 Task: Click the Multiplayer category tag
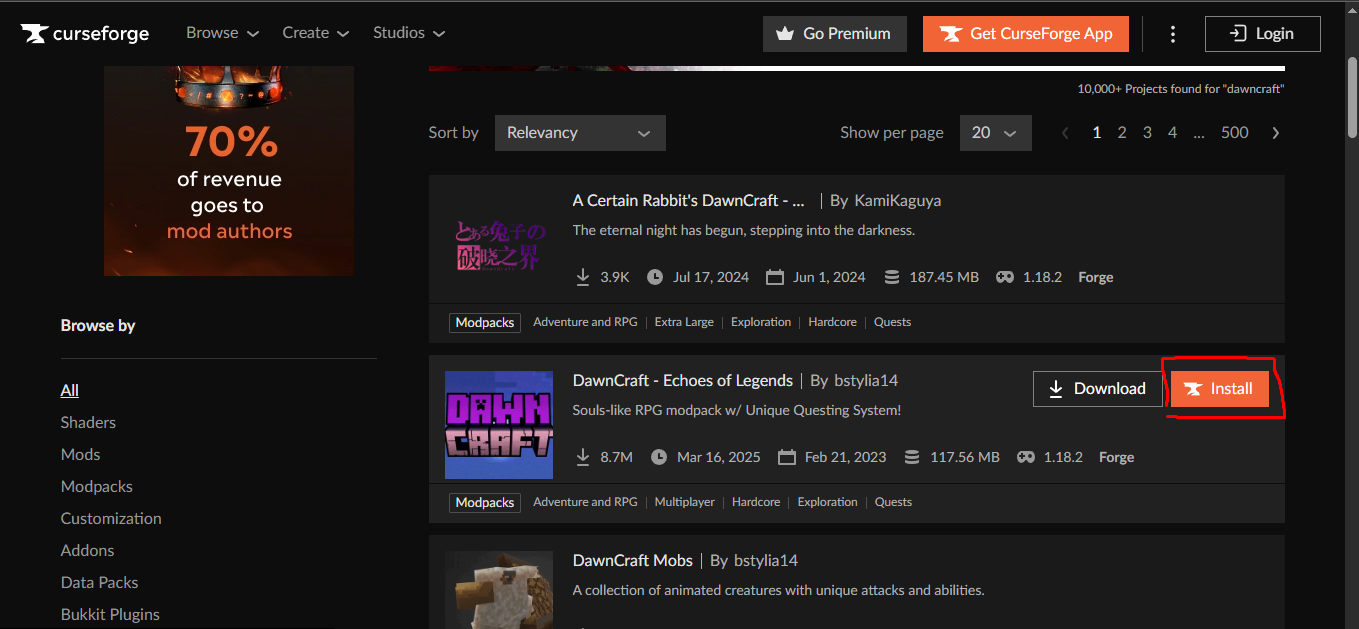(x=685, y=502)
